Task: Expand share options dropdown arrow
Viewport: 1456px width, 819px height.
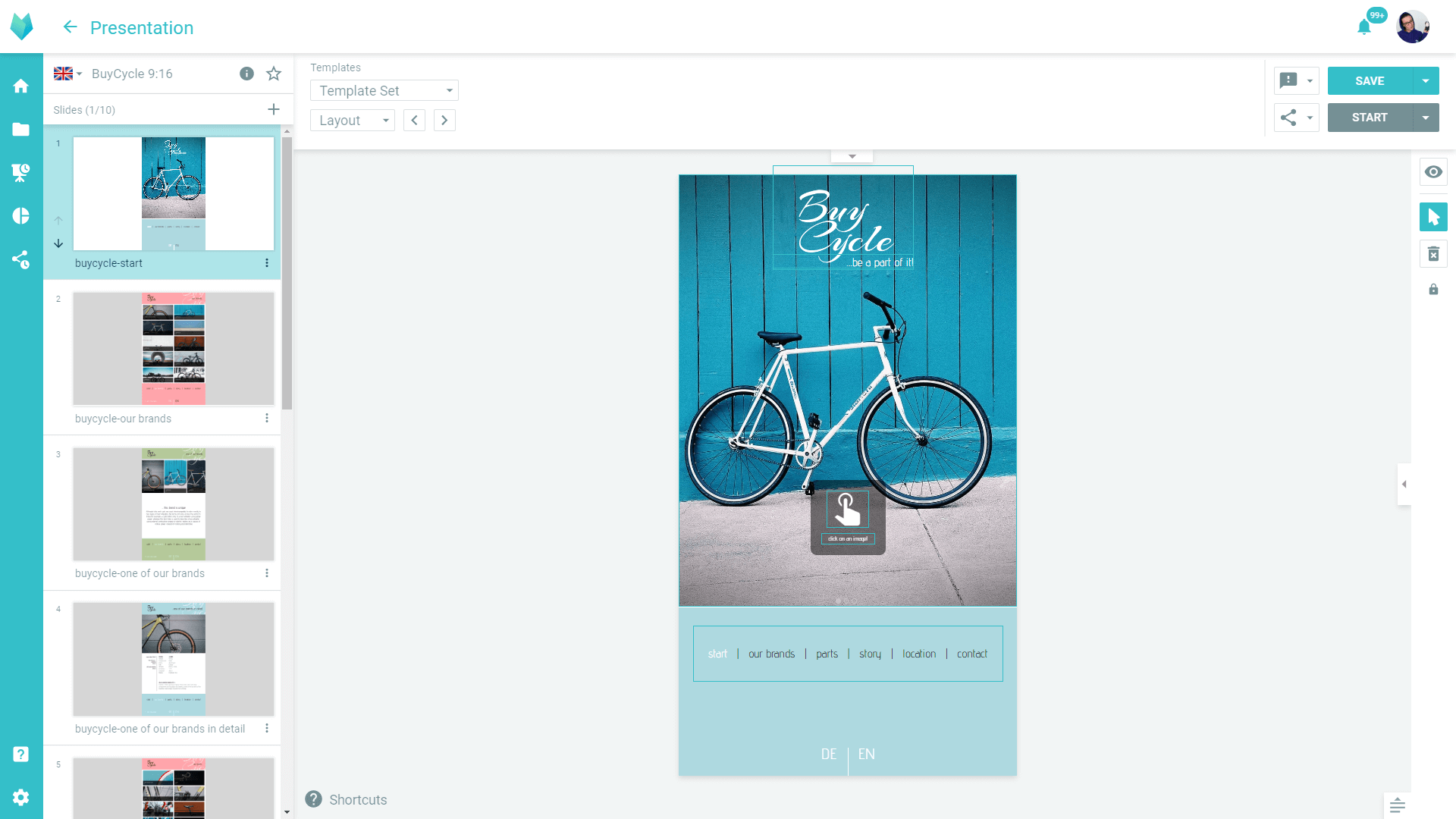Action: (1310, 118)
